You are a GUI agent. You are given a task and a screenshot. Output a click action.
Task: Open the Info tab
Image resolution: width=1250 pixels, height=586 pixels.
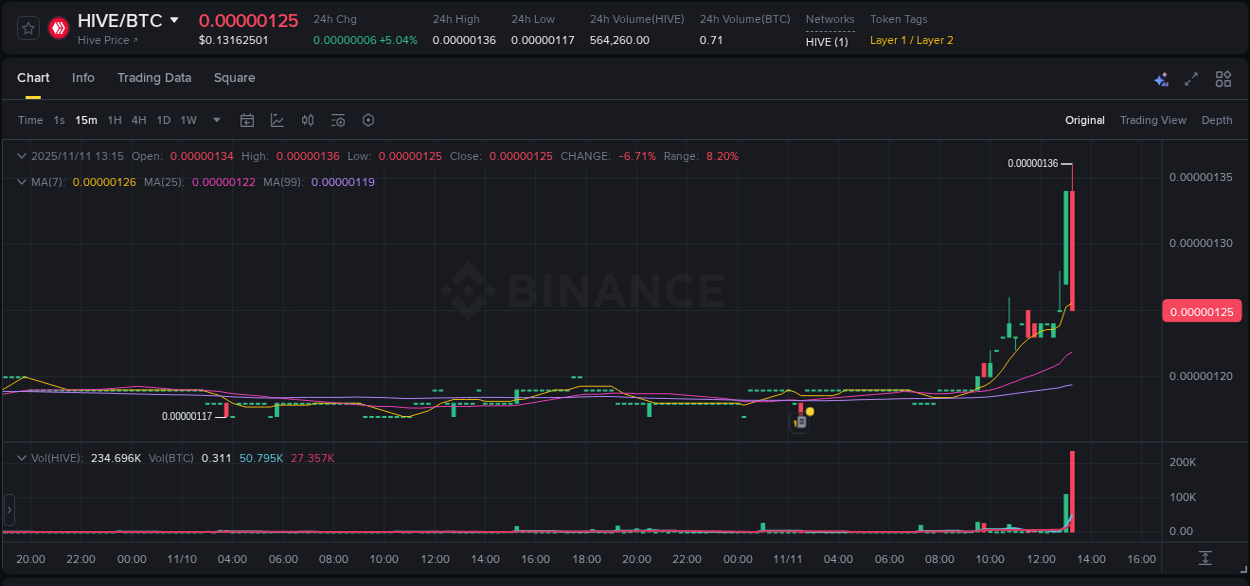point(83,78)
